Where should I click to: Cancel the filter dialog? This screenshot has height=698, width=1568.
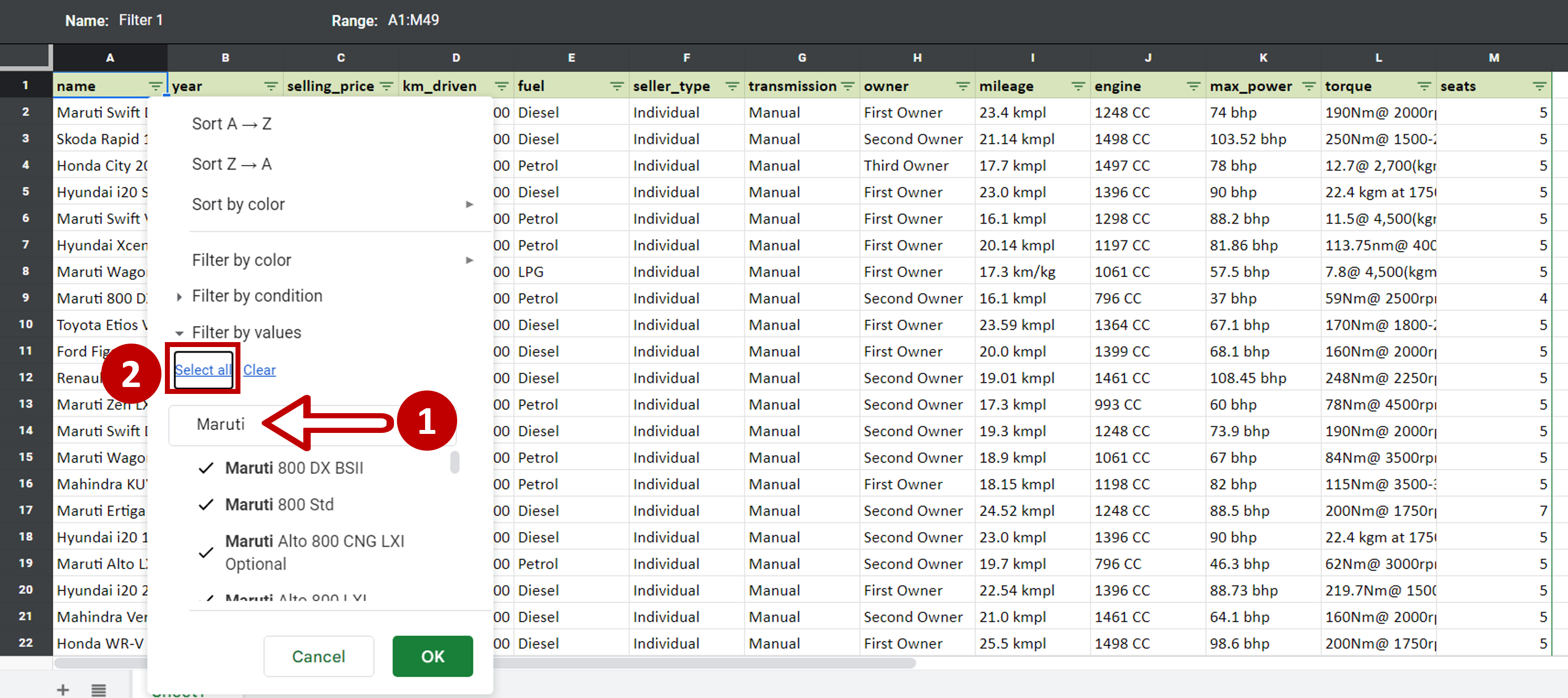[318, 656]
